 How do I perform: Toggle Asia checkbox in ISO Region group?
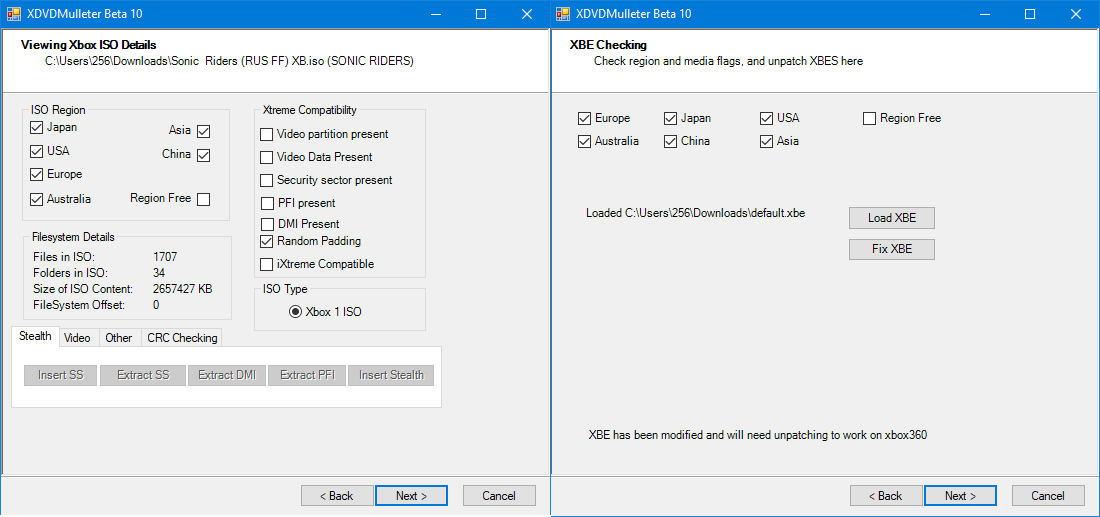tap(203, 131)
